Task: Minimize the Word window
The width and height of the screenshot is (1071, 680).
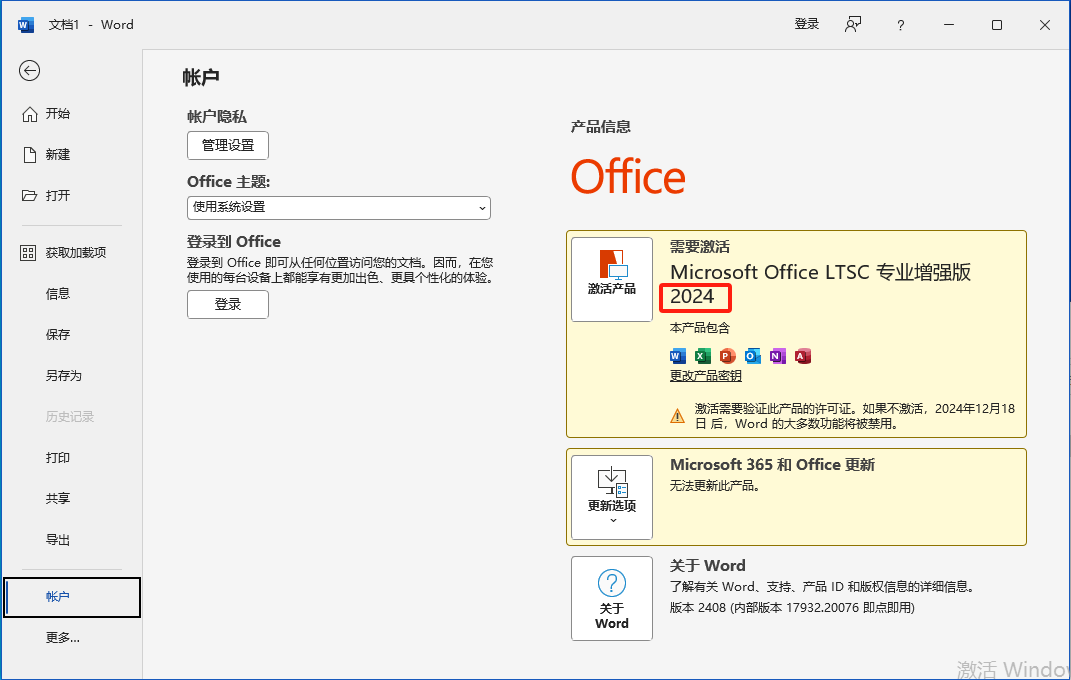Action: point(949,25)
